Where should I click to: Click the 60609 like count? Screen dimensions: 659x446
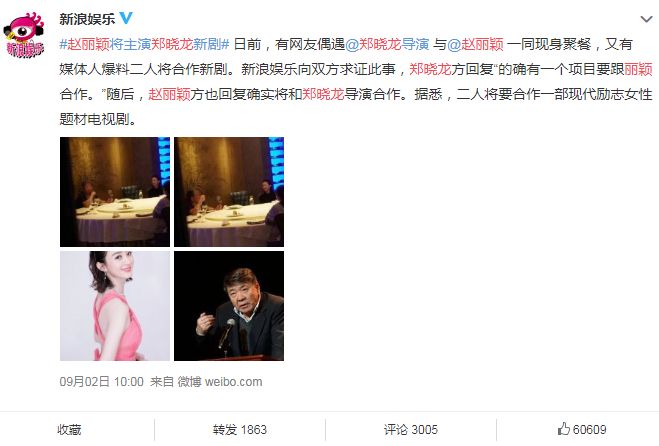pos(589,430)
